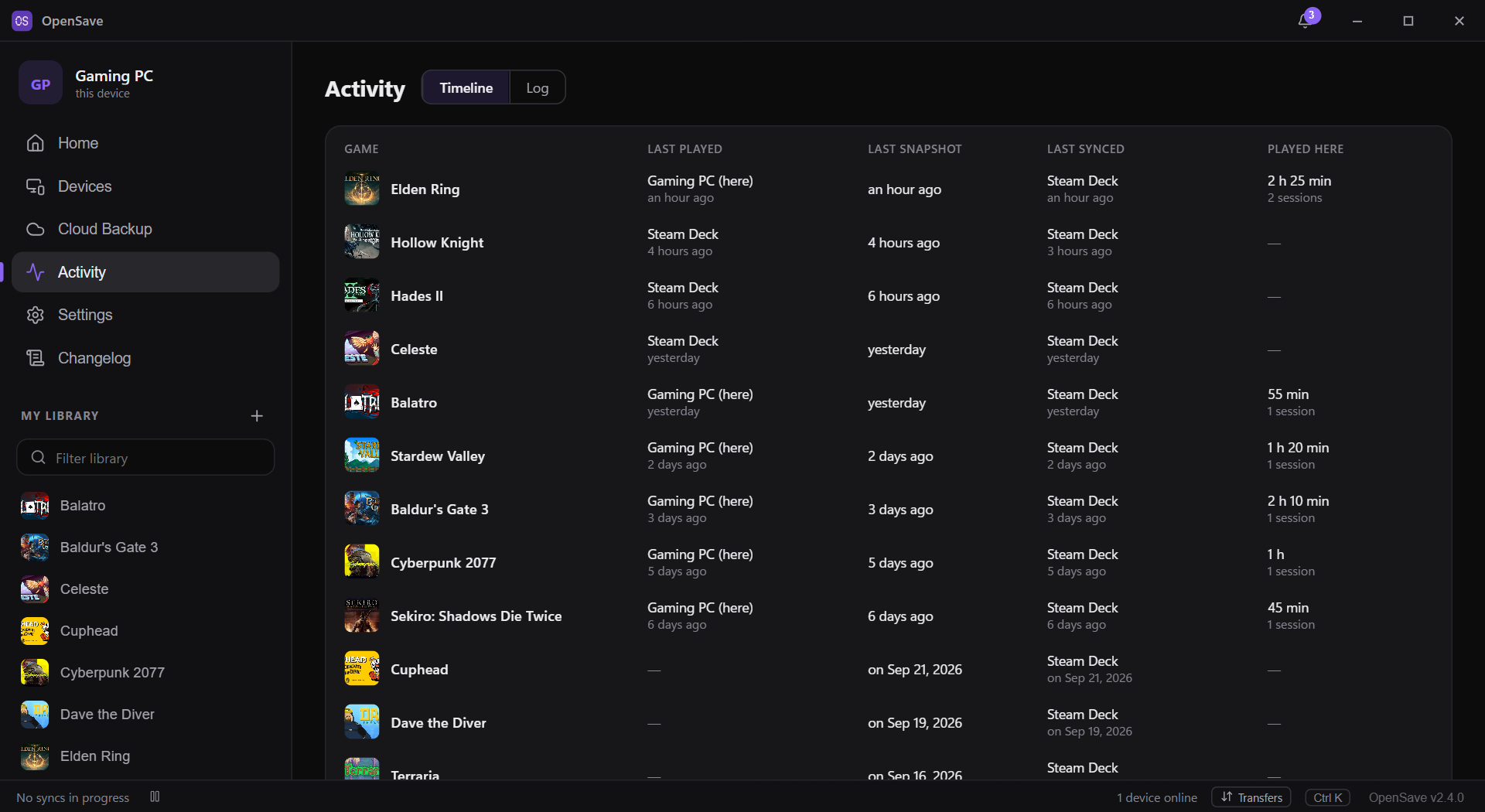Select Cyberpunk 2077 in the library list
1485x812 pixels.
point(145,673)
